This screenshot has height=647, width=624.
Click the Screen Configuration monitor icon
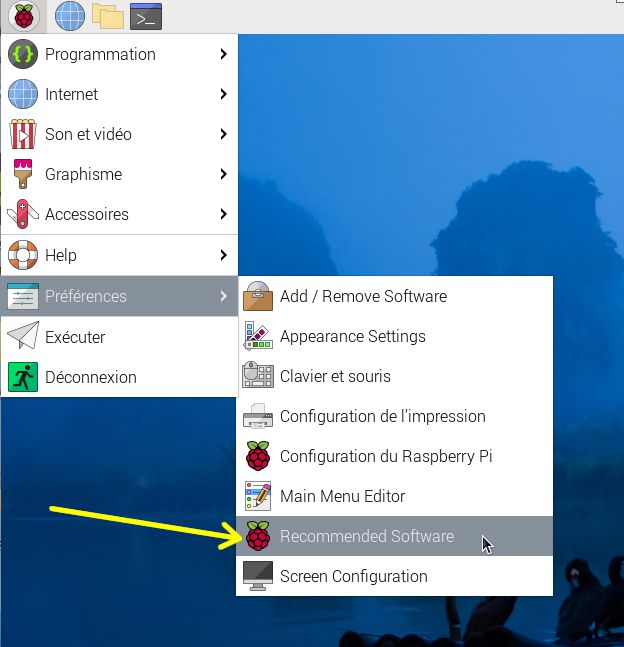(x=258, y=576)
